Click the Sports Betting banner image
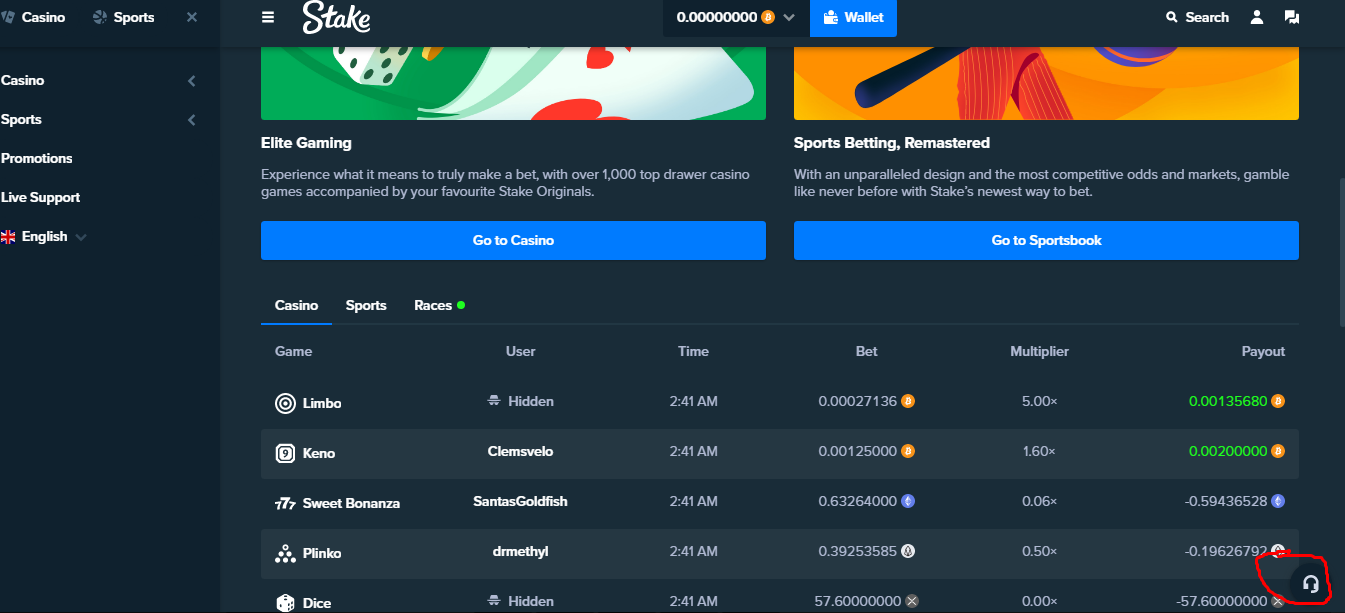1345x613 pixels. click(1046, 83)
